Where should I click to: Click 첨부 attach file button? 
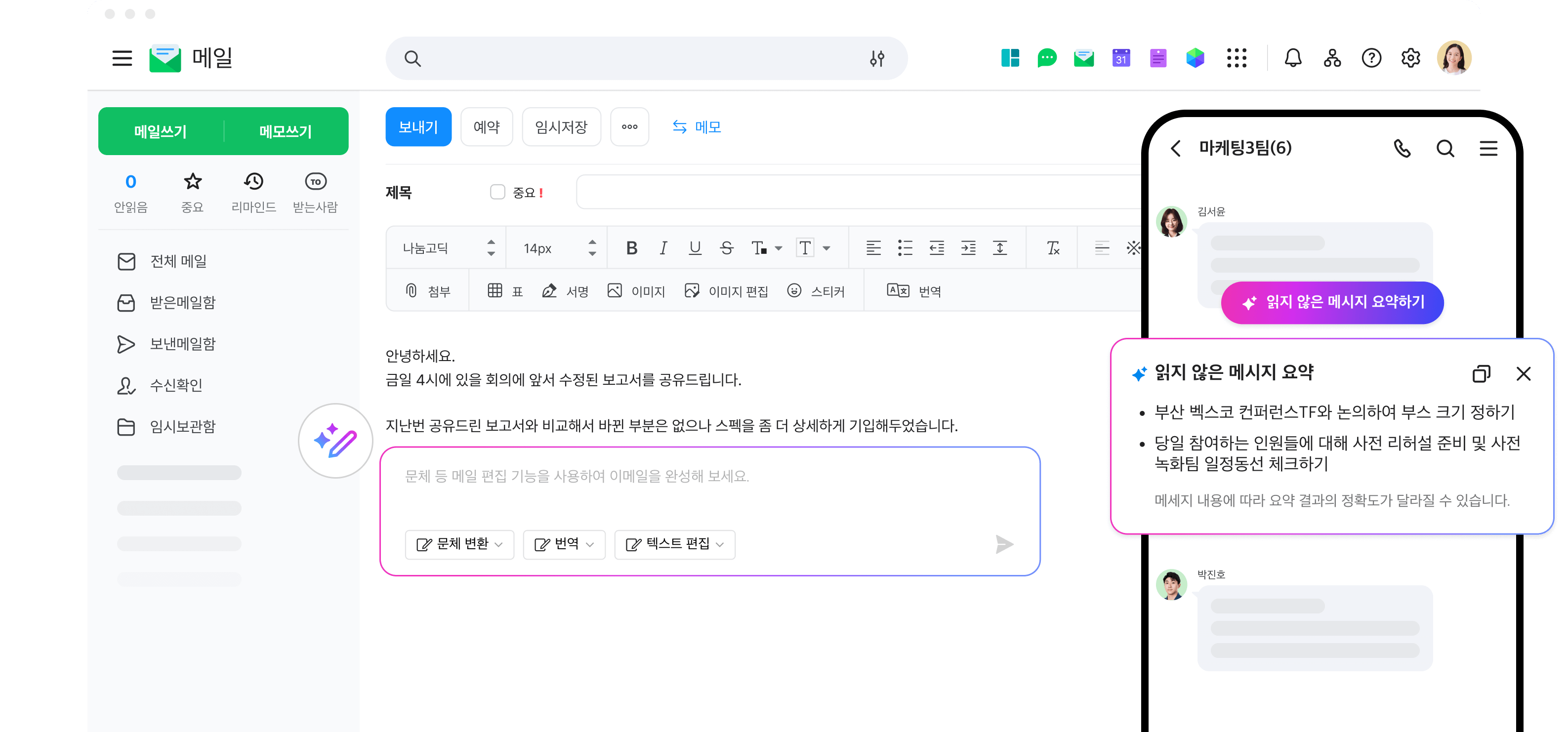pos(428,291)
